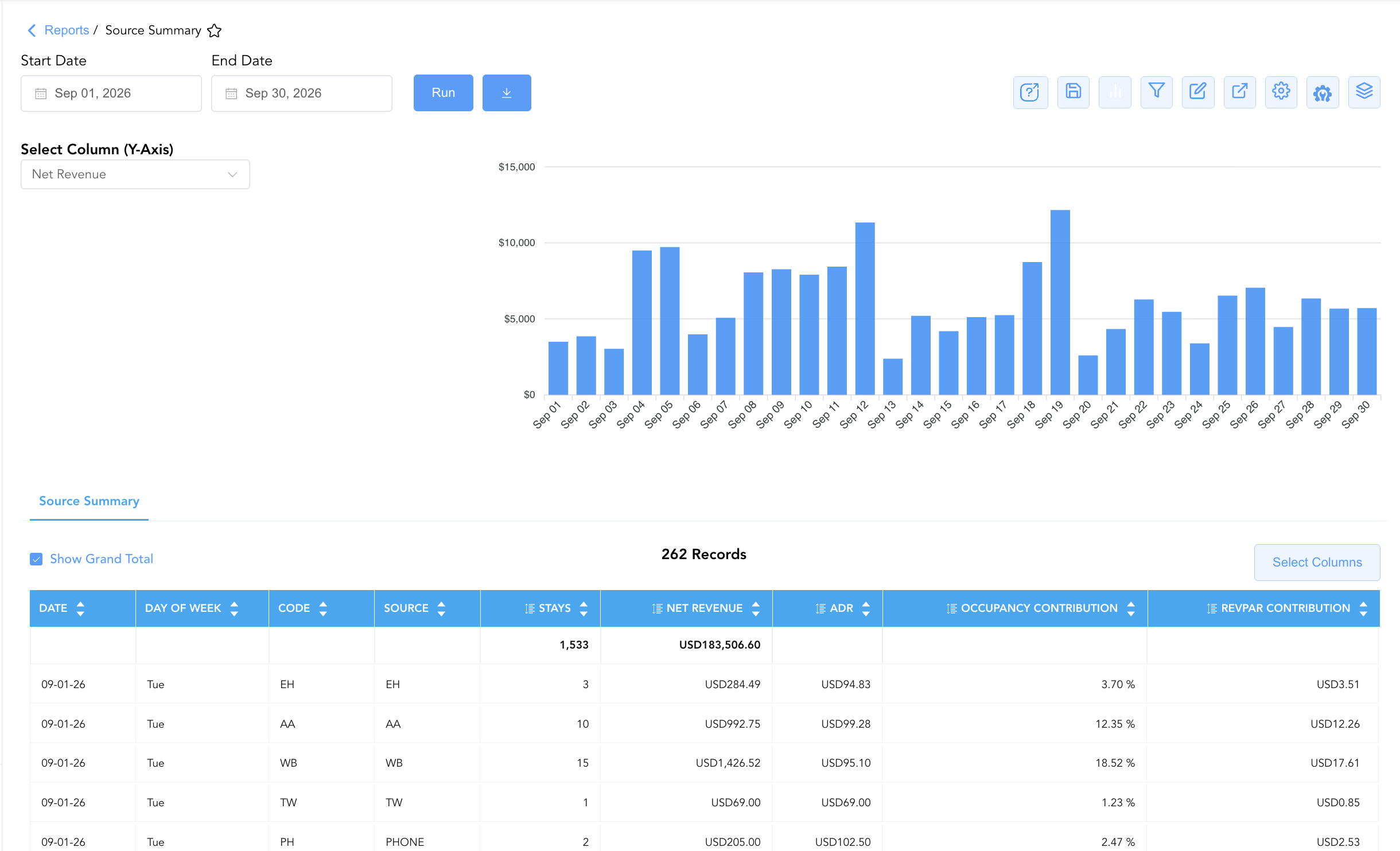Select the Source Summary tab

pyautogui.click(x=89, y=501)
